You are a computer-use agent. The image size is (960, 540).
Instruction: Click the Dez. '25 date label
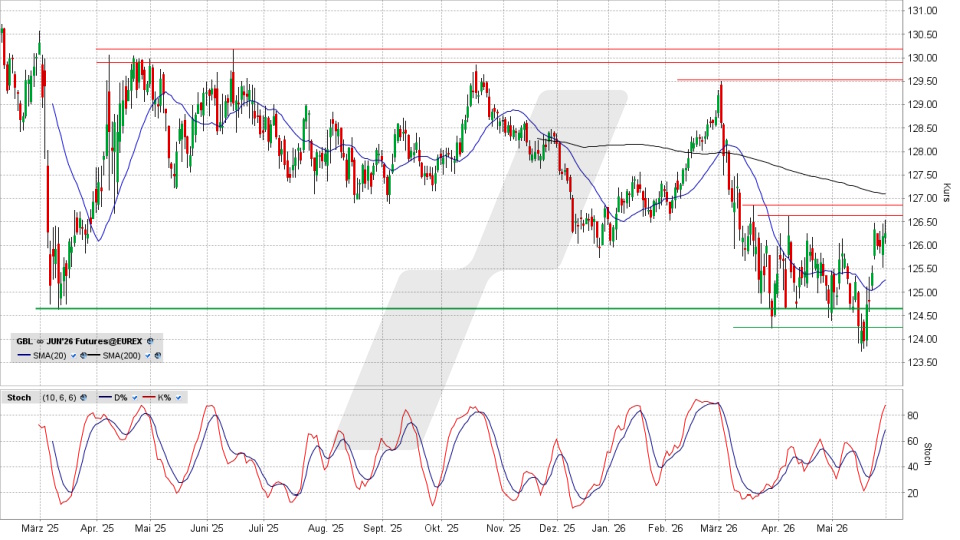(557, 528)
